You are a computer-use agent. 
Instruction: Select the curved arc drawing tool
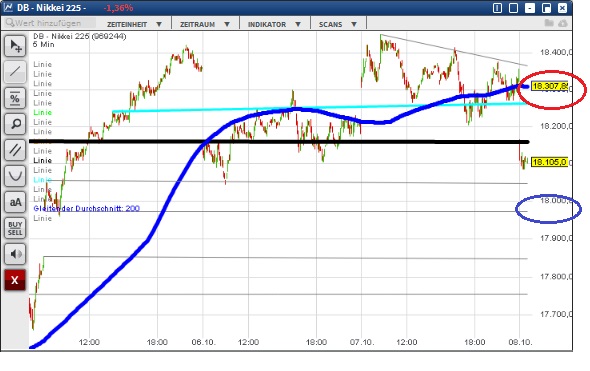[15, 176]
